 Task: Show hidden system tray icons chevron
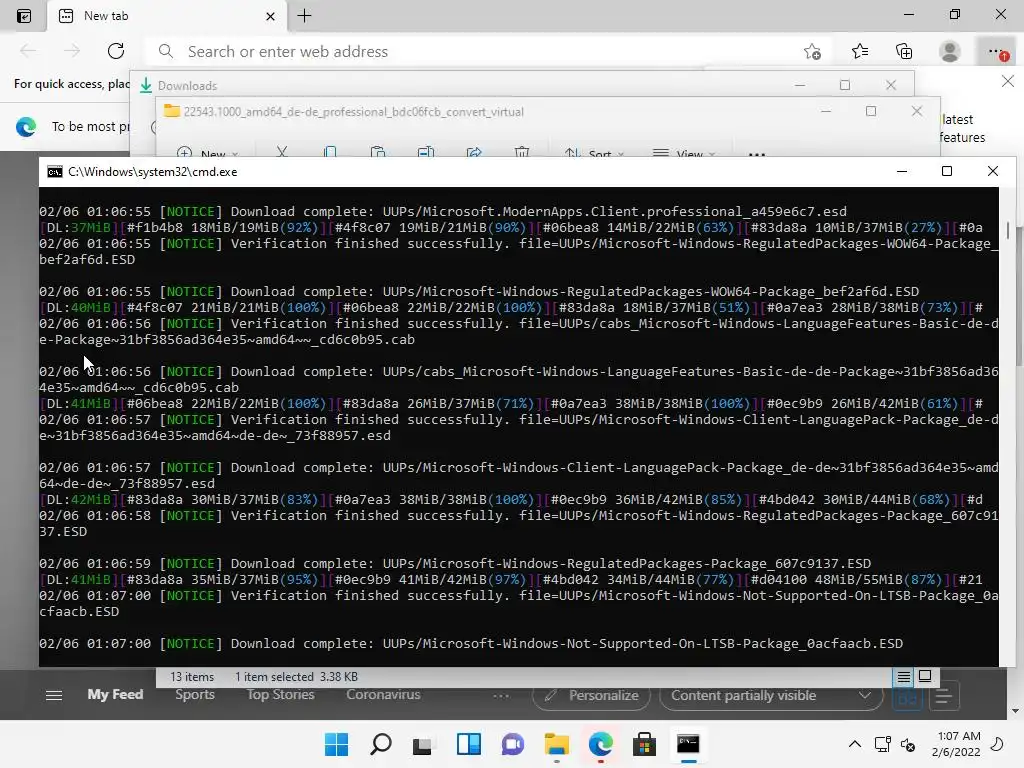point(854,744)
